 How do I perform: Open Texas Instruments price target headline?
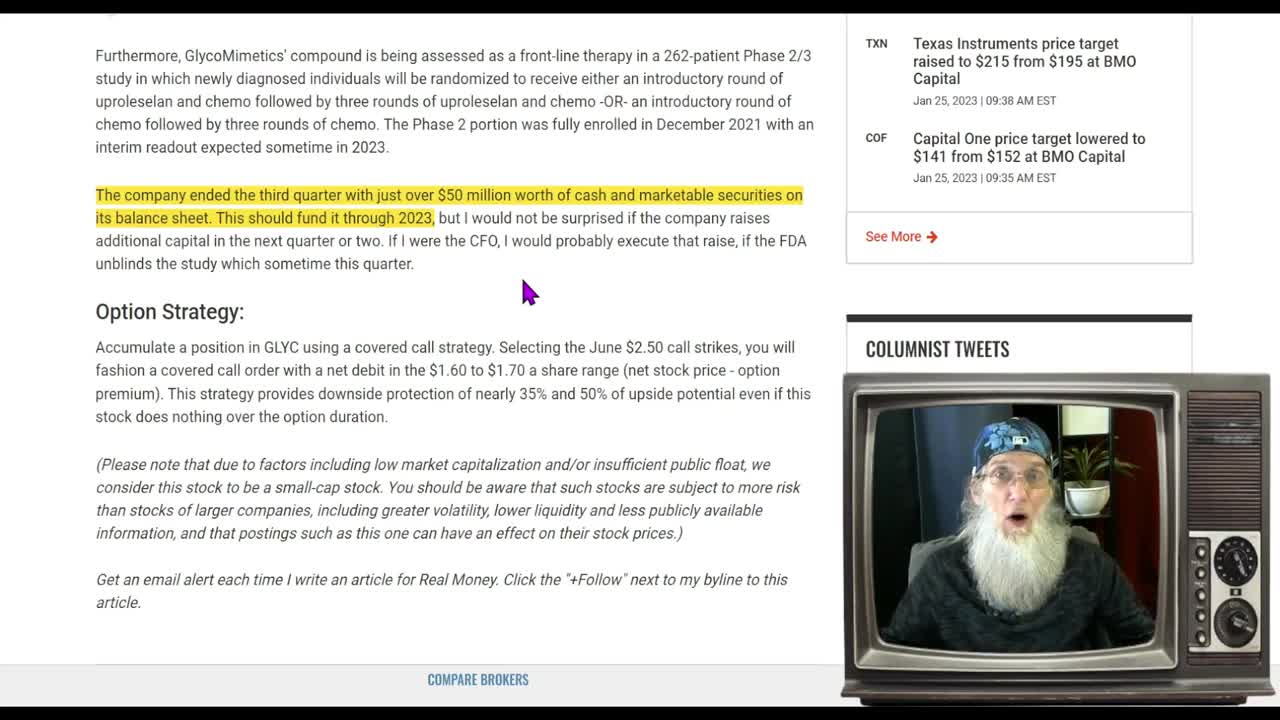click(x=1024, y=61)
